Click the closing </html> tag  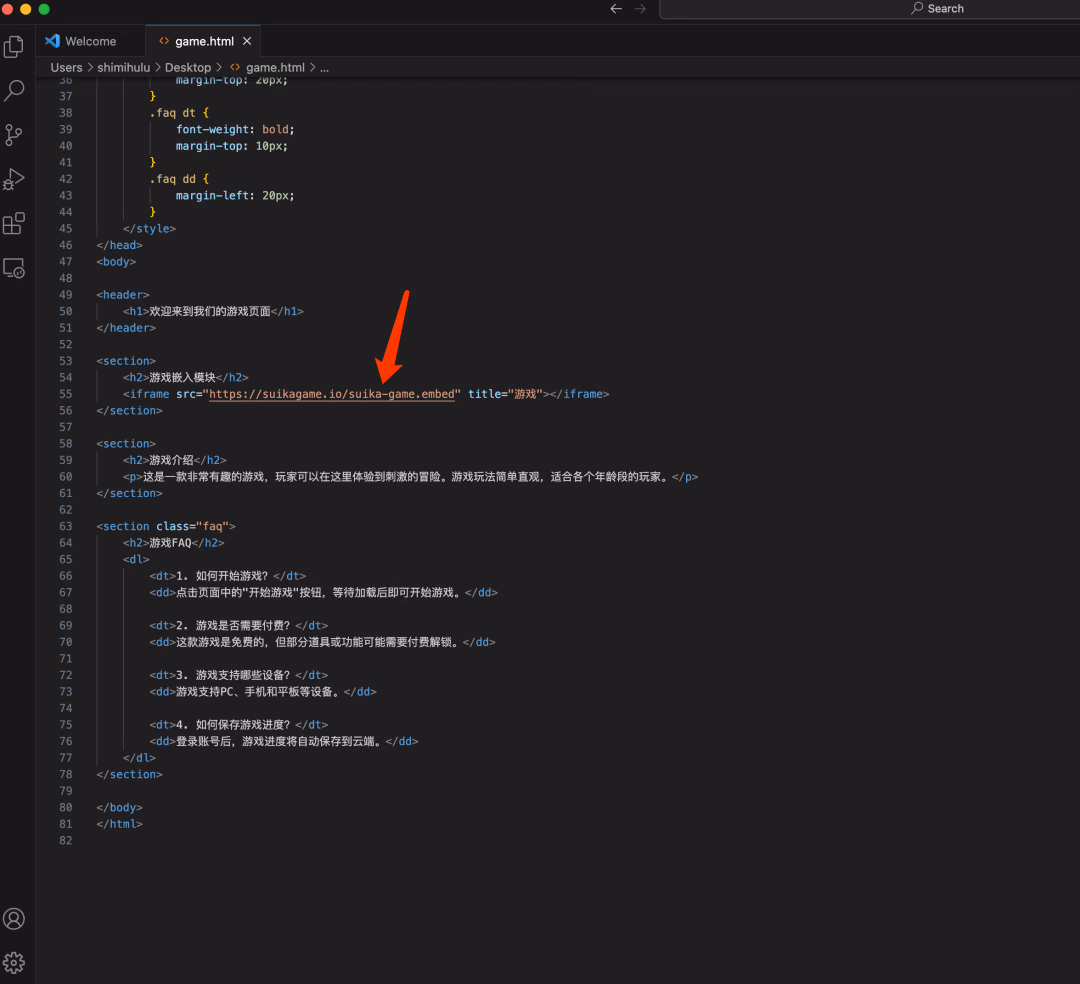(x=119, y=824)
